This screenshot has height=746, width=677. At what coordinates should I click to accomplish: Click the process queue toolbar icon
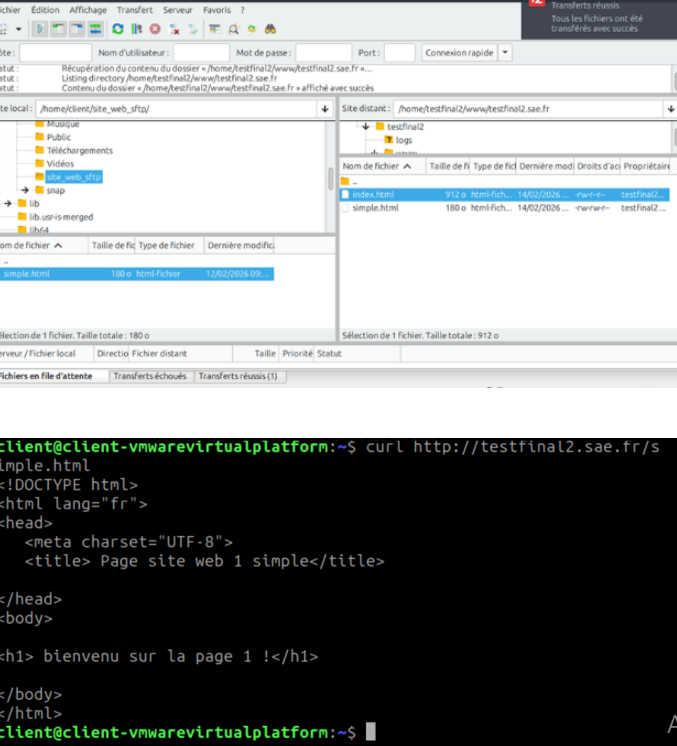pos(137,30)
